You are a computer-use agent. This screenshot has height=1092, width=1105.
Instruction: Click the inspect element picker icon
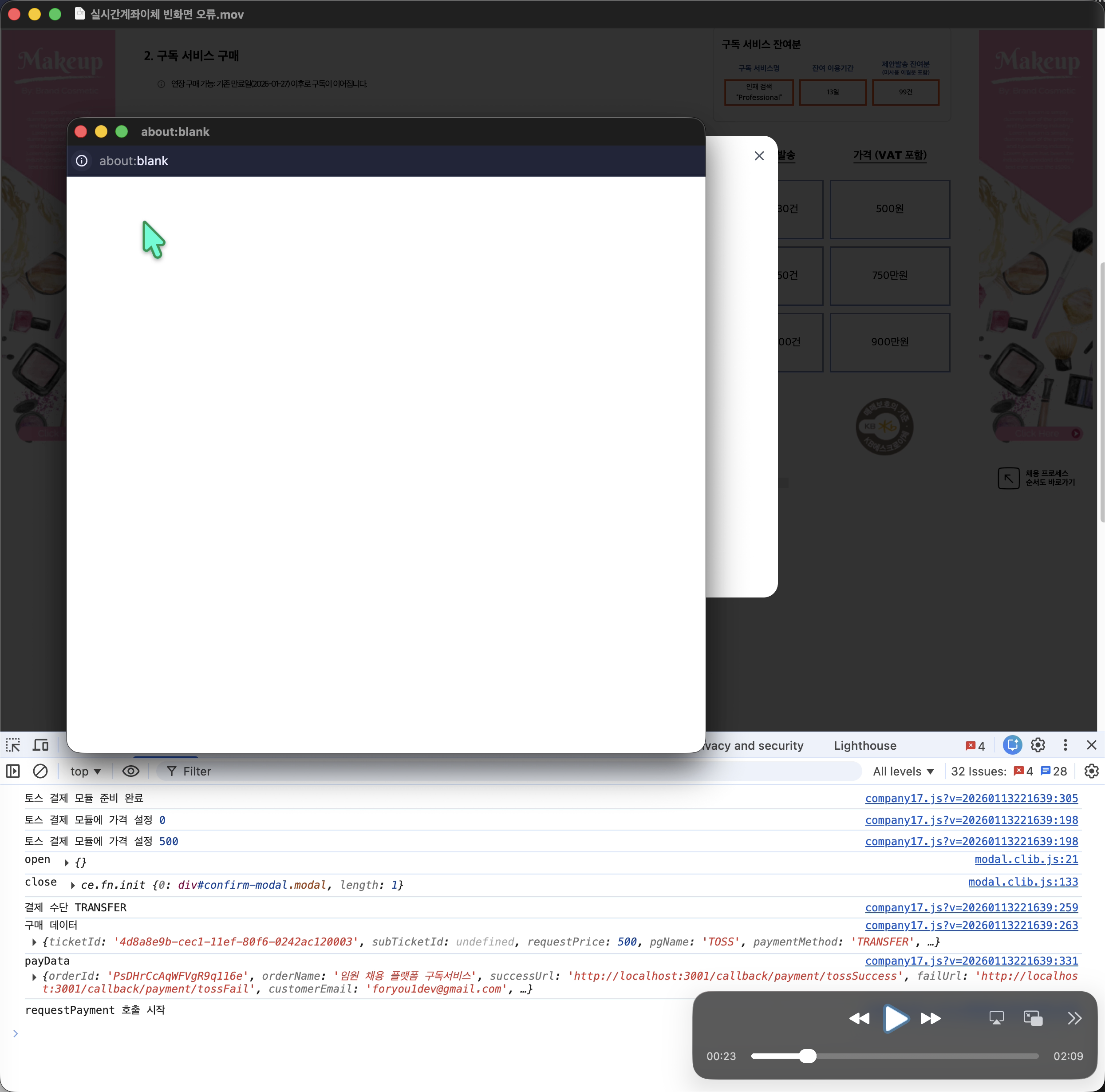click(x=13, y=745)
